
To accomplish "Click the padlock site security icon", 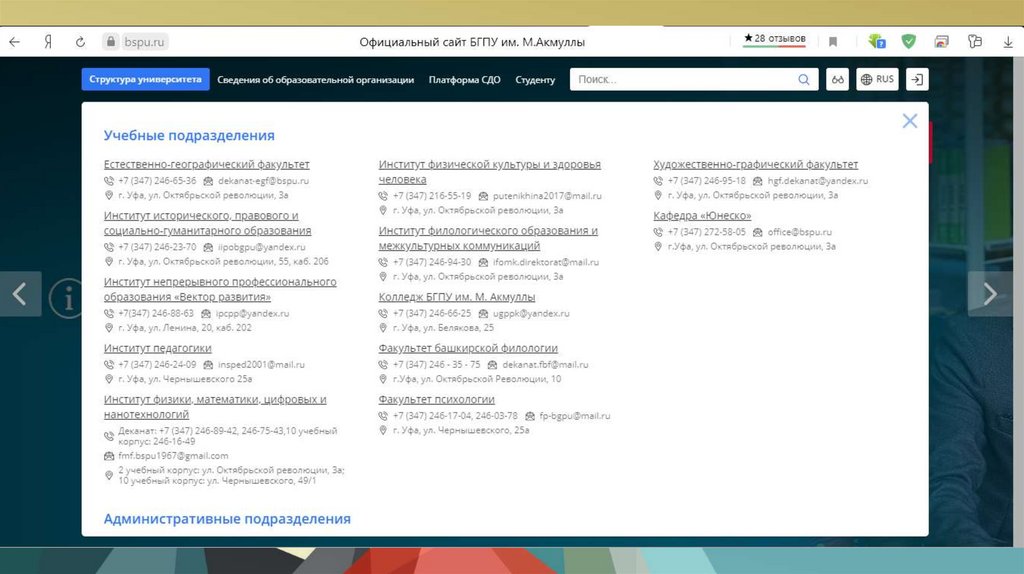I will (x=111, y=42).
